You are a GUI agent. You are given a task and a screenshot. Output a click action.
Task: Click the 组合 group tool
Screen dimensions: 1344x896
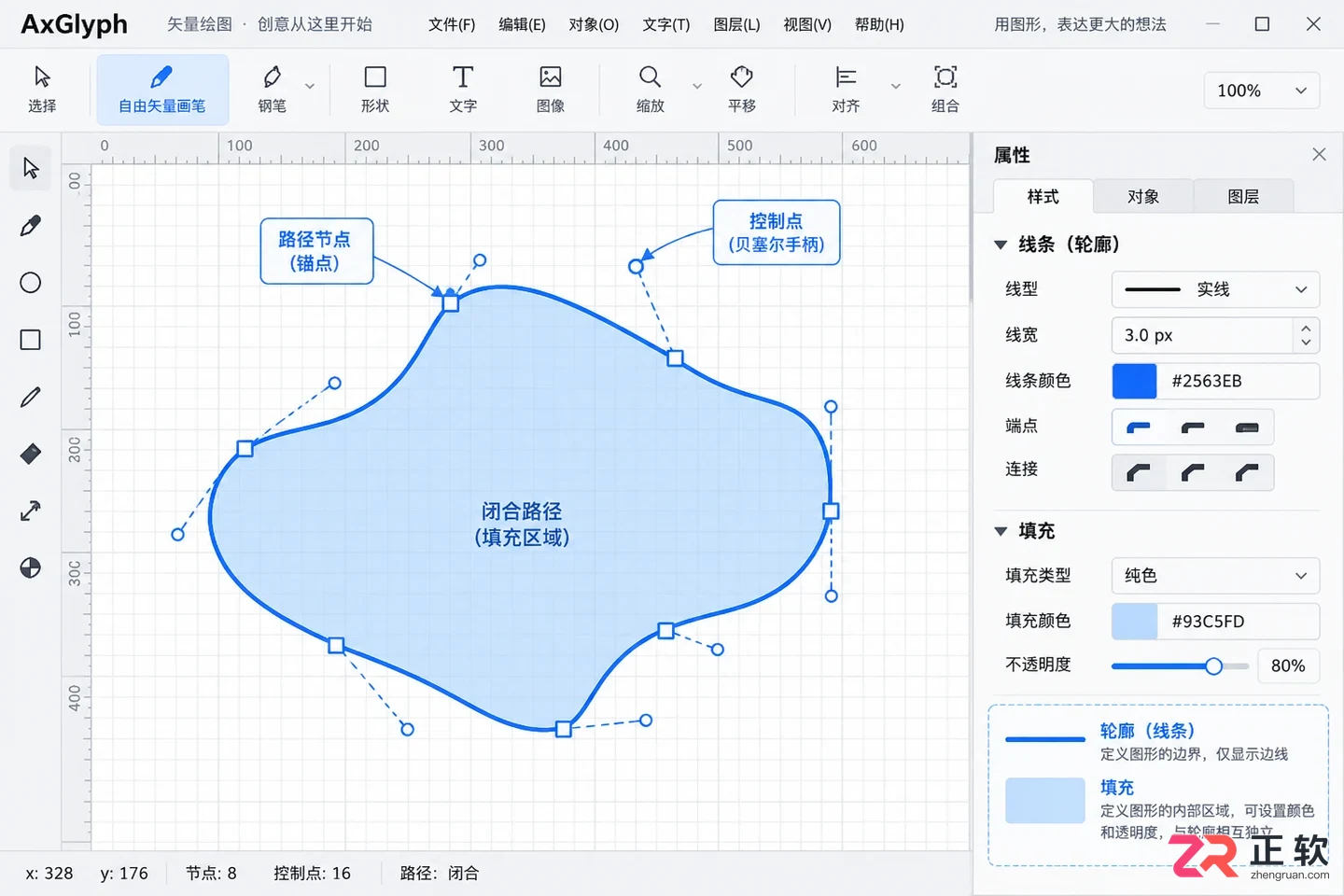[x=945, y=90]
